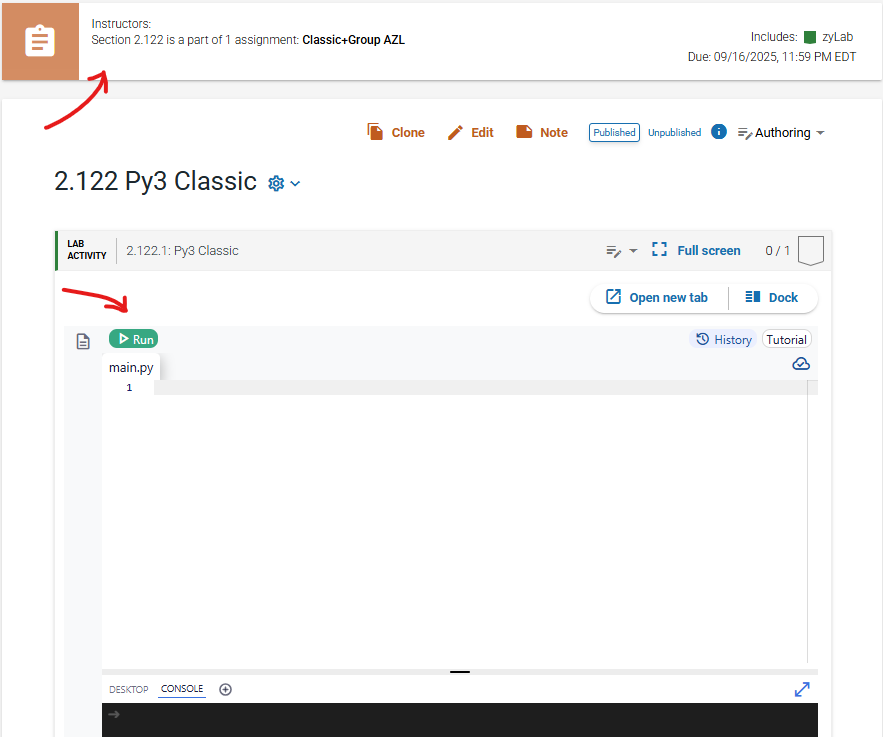The width and height of the screenshot is (883, 737).
Task: Click the Full screen icon
Action: [659, 249]
